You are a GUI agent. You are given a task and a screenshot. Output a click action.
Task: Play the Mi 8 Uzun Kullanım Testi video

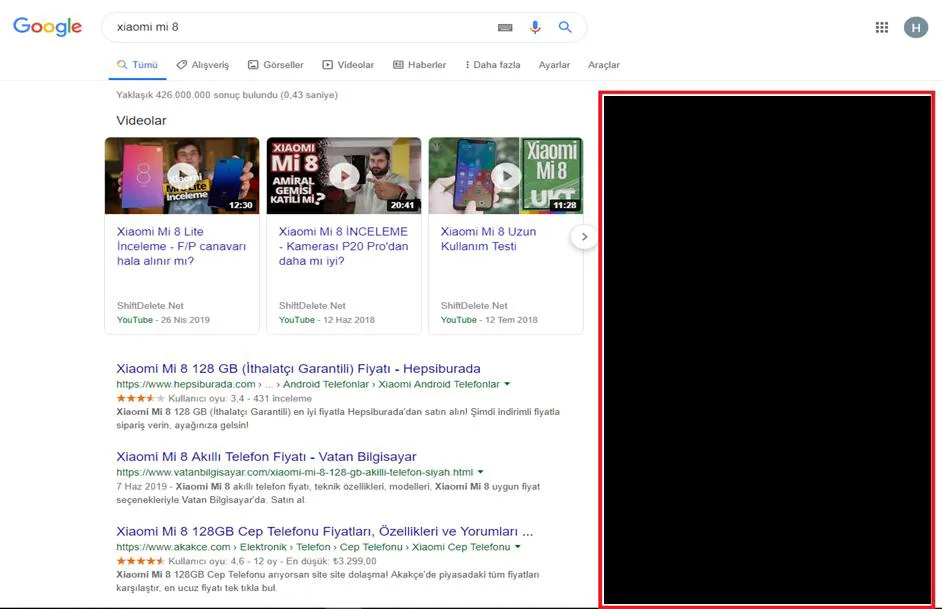click(x=506, y=175)
